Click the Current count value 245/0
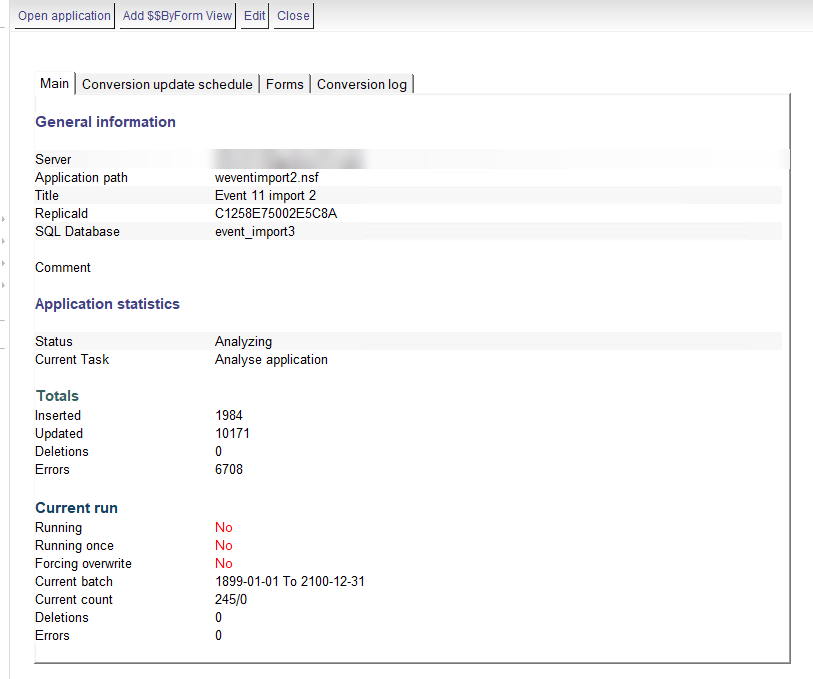Screen dimensions: 813x679 (231, 600)
